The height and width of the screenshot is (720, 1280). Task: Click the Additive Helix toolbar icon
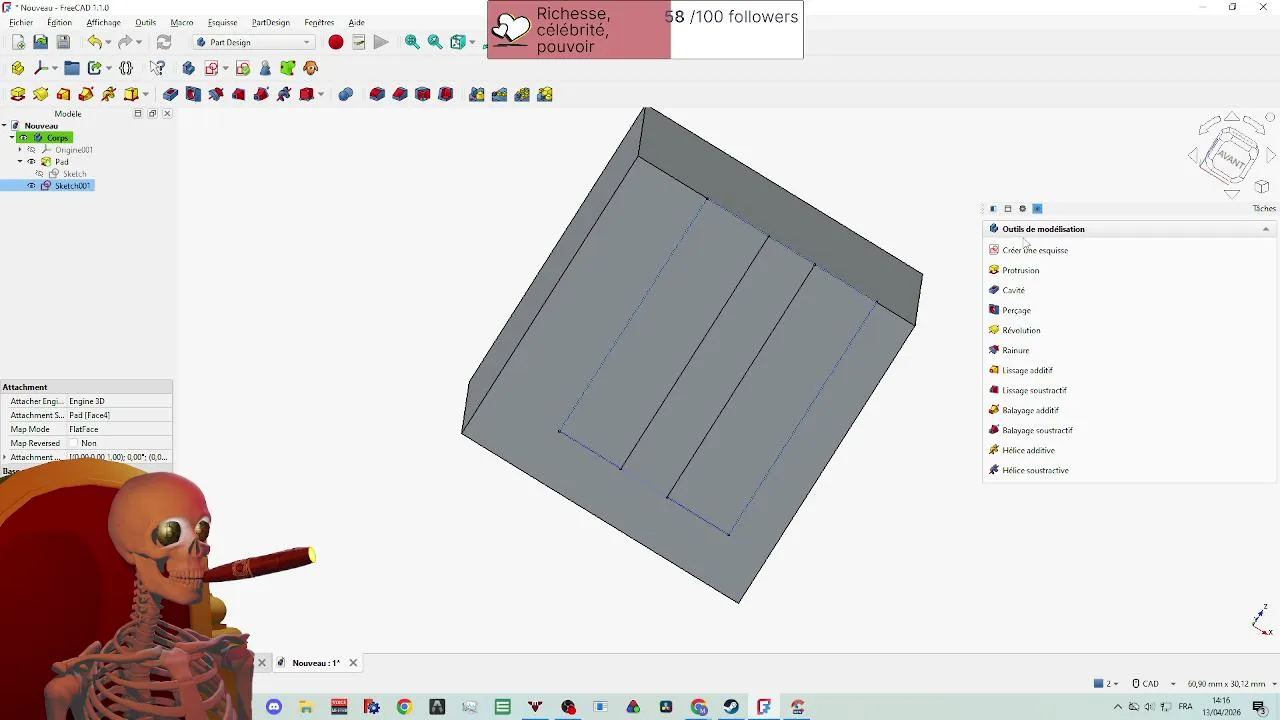coord(109,94)
